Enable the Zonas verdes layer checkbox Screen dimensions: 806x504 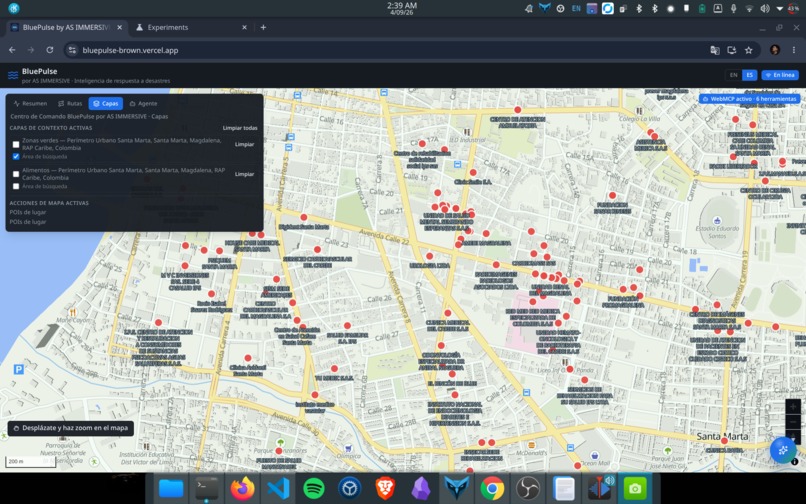click(16, 145)
